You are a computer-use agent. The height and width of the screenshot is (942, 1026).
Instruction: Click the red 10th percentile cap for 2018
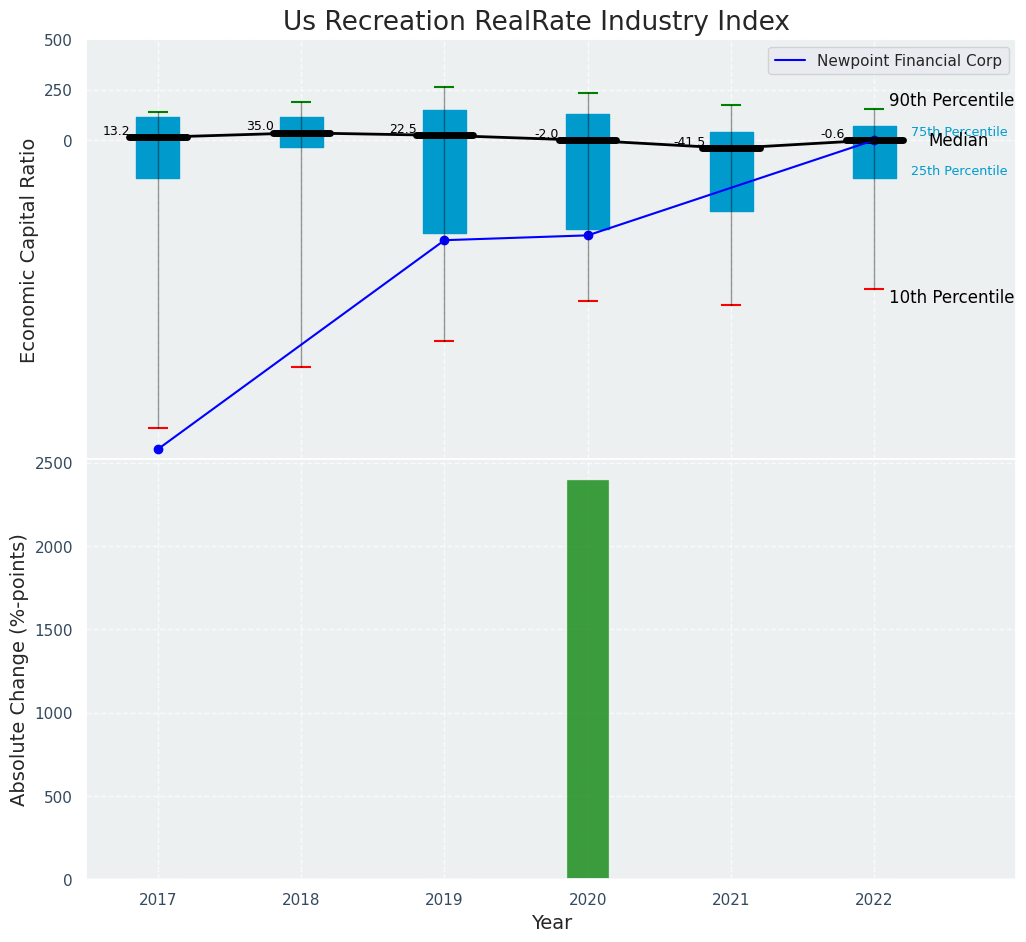301,367
